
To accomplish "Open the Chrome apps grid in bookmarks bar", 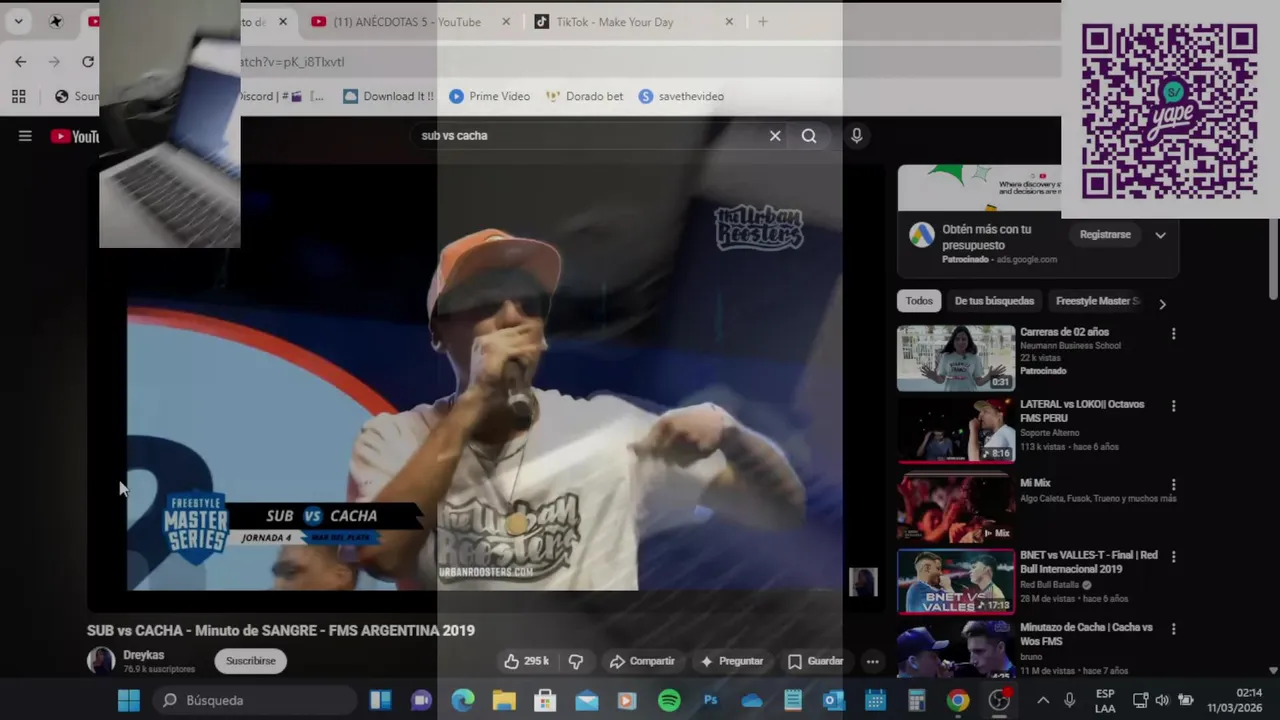I will 18,96.
